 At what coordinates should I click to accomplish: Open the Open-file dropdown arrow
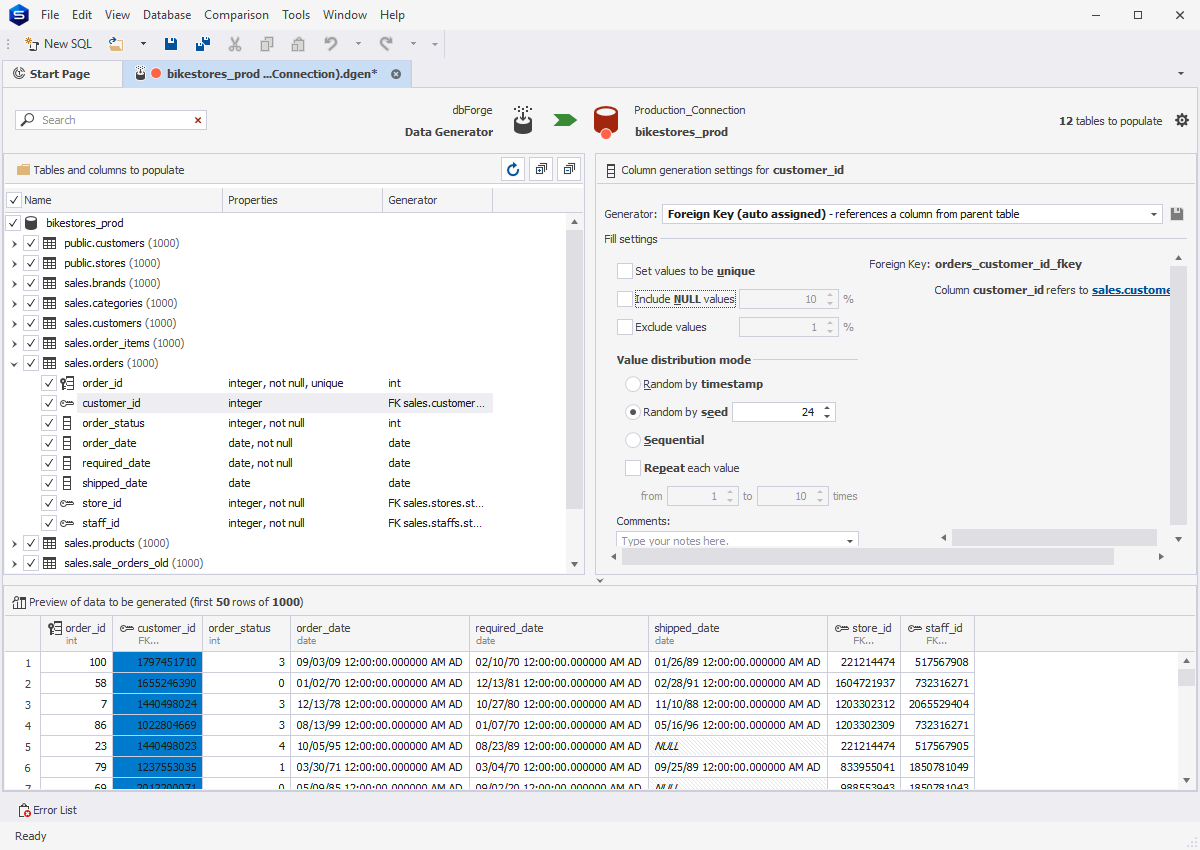tap(143, 44)
